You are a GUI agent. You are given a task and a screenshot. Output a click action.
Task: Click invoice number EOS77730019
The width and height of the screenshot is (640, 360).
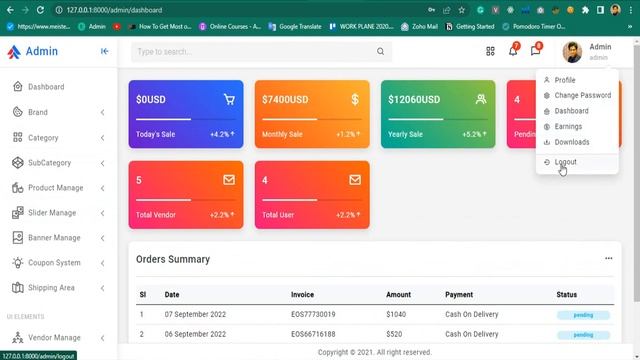(x=313, y=314)
